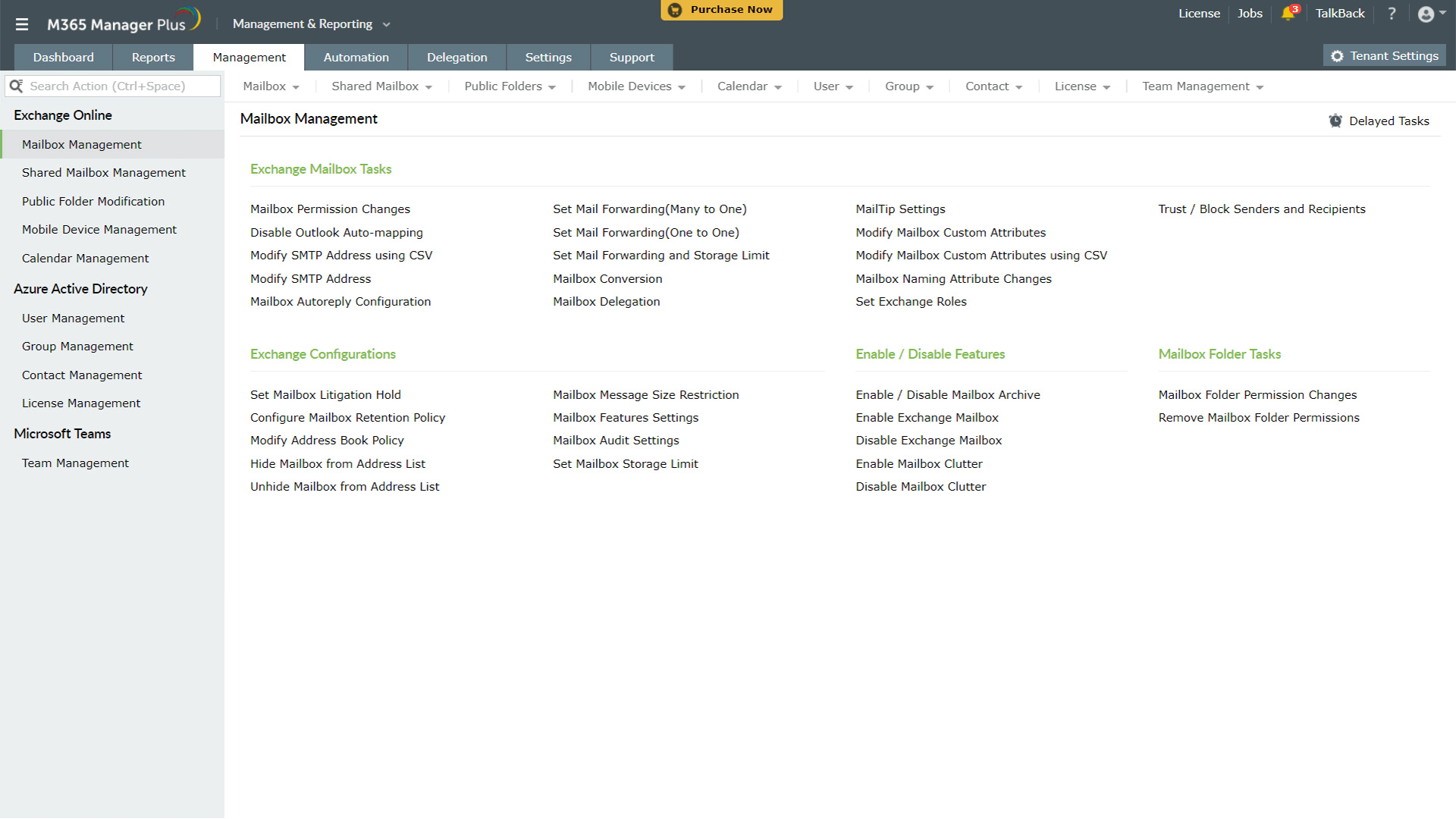Image resolution: width=1456 pixels, height=819 pixels.
Task: Open the hamburger navigation menu
Action: pos(22,24)
